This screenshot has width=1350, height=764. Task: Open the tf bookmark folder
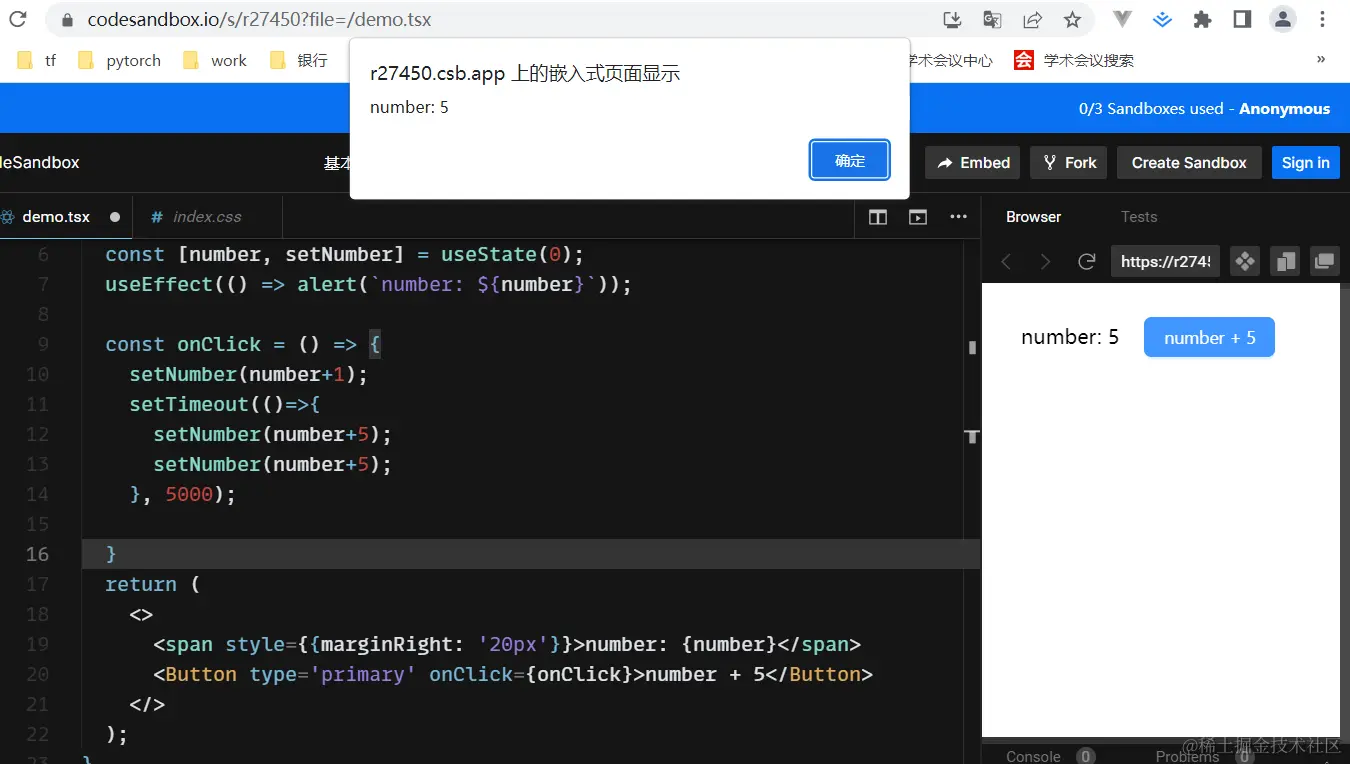point(37,60)
